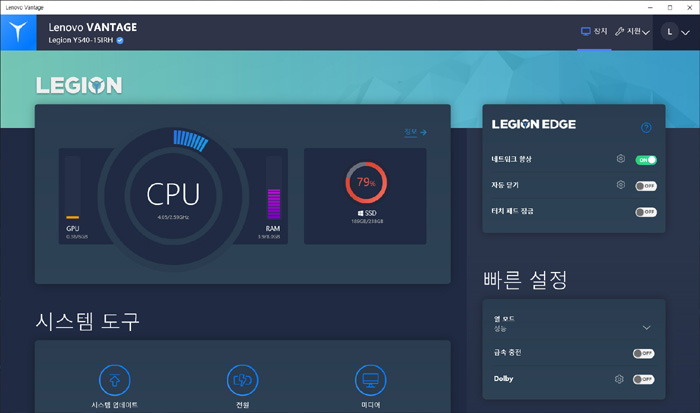Open the 시스템 업데이트 icon
Image resolution: width=700 pixels, height=413 pixels.
pyautogui.click(x=114, y=380)
